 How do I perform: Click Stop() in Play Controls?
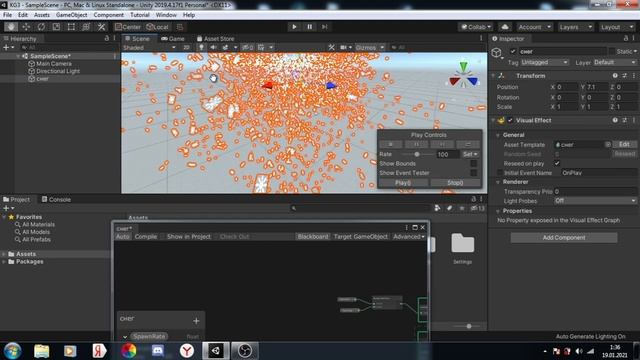point(455,182)
